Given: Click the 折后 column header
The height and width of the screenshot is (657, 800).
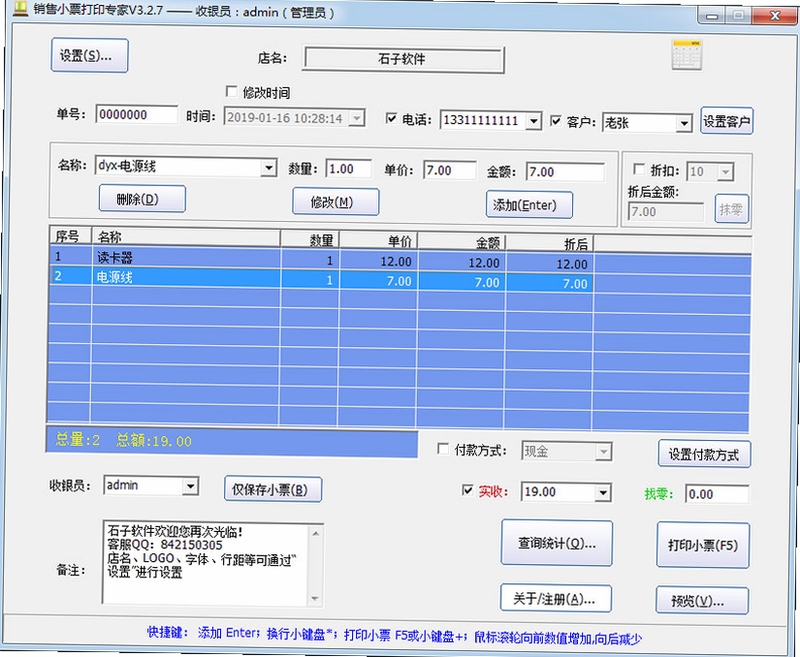Looking at the screenshot, I should tap(549, 243).
